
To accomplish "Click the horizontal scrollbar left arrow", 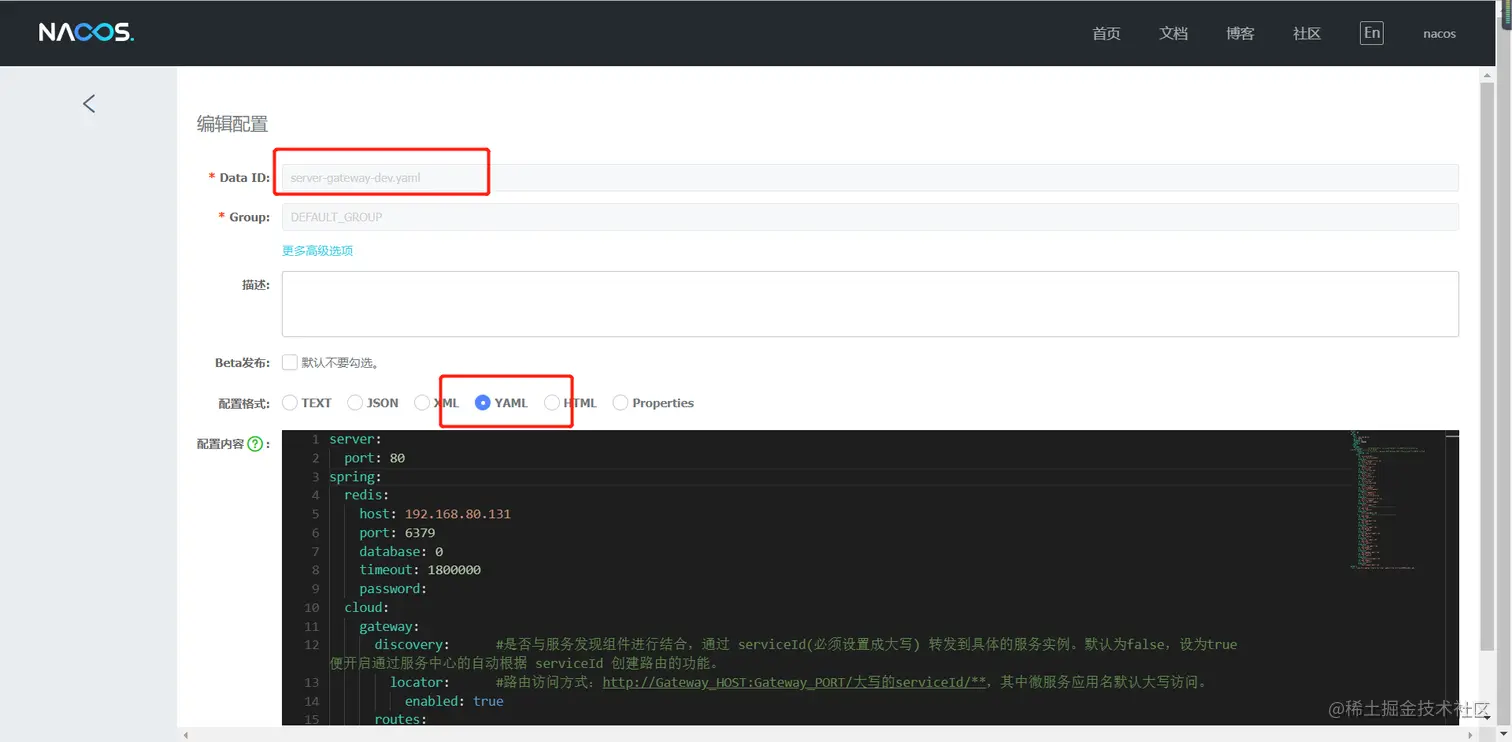I will click(x=186, y=735).
